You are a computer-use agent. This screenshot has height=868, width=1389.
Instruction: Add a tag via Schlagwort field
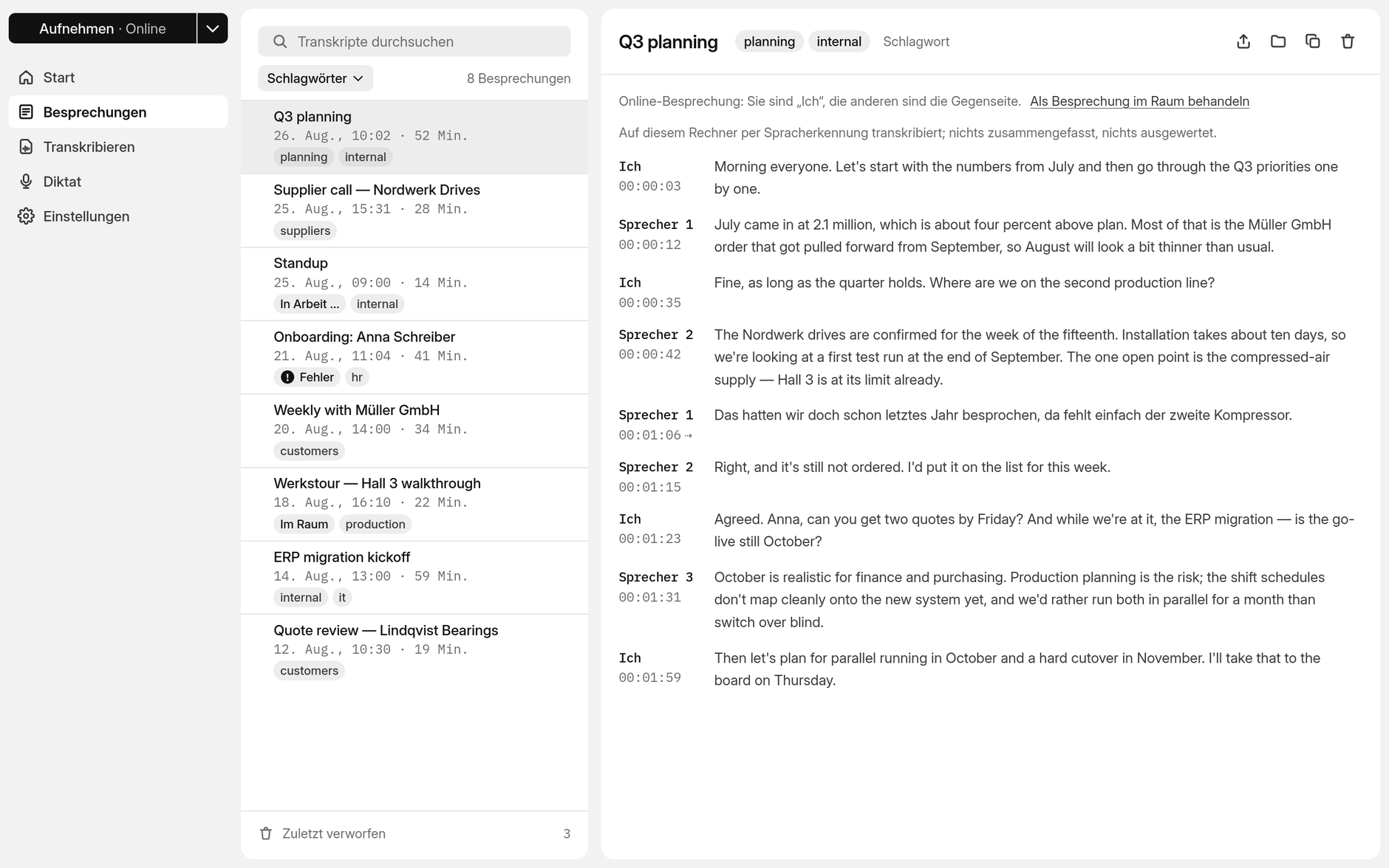click(916, 41)
